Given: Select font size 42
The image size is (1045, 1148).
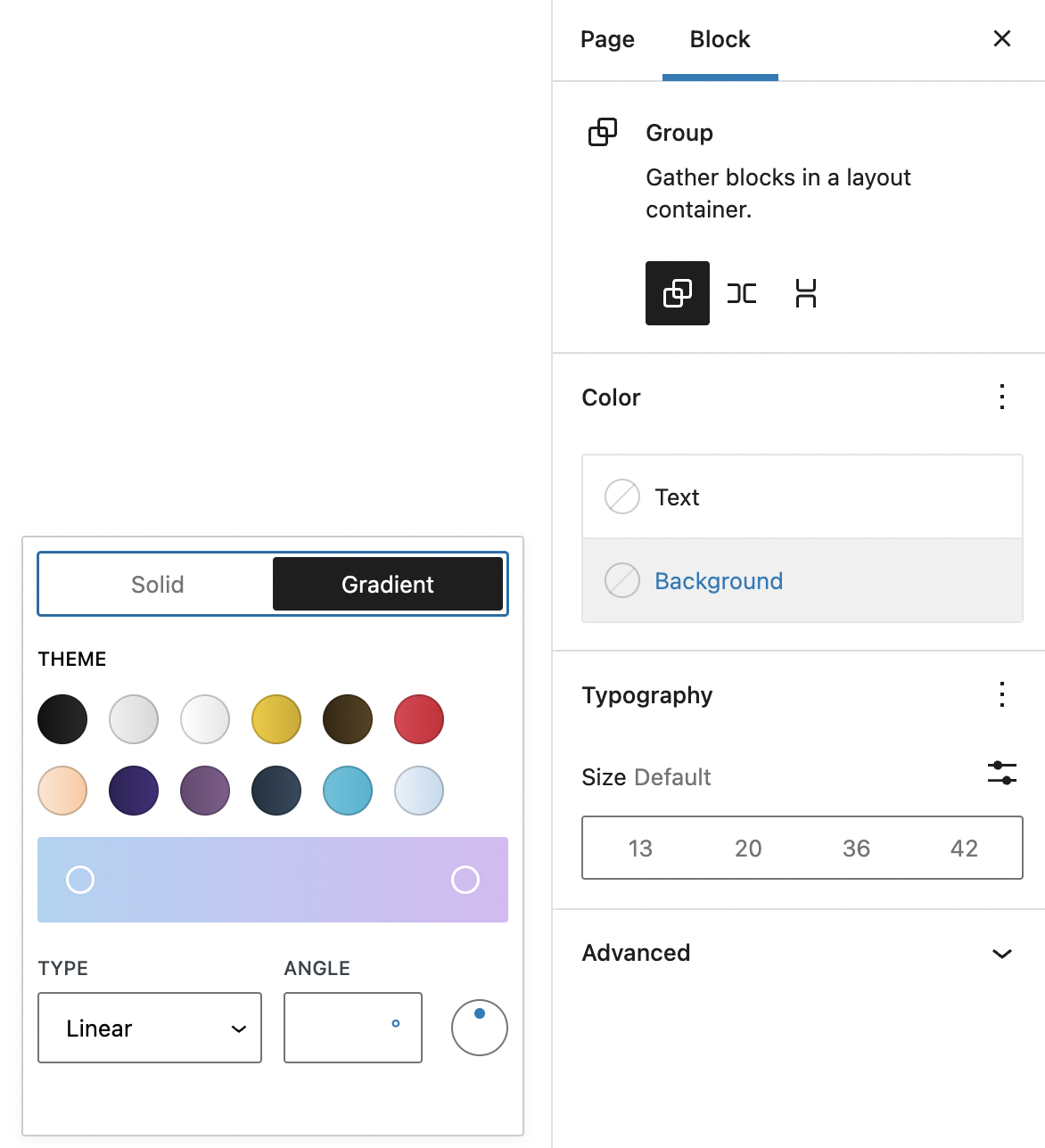Looking at the screenshot, I should click(x=964, y=848).
